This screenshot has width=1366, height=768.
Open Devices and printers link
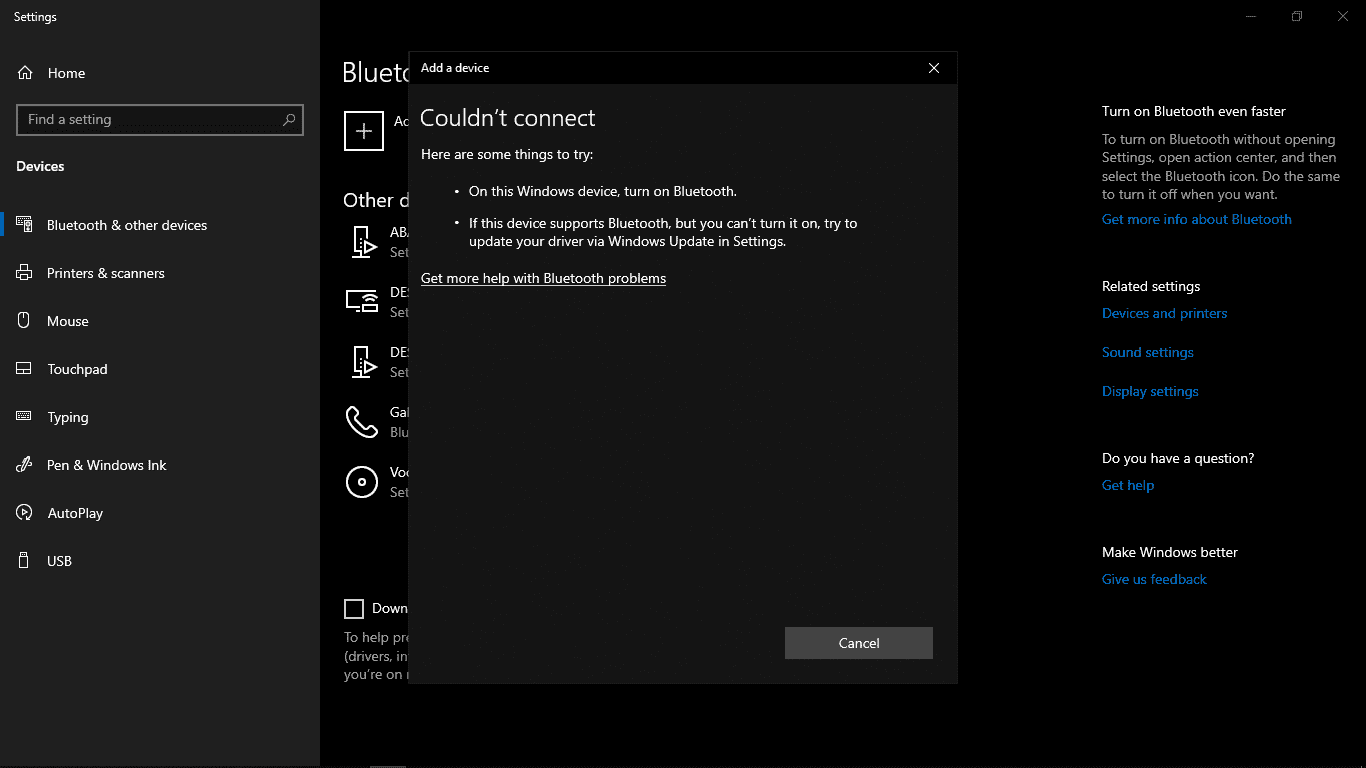click(1164, 313)
